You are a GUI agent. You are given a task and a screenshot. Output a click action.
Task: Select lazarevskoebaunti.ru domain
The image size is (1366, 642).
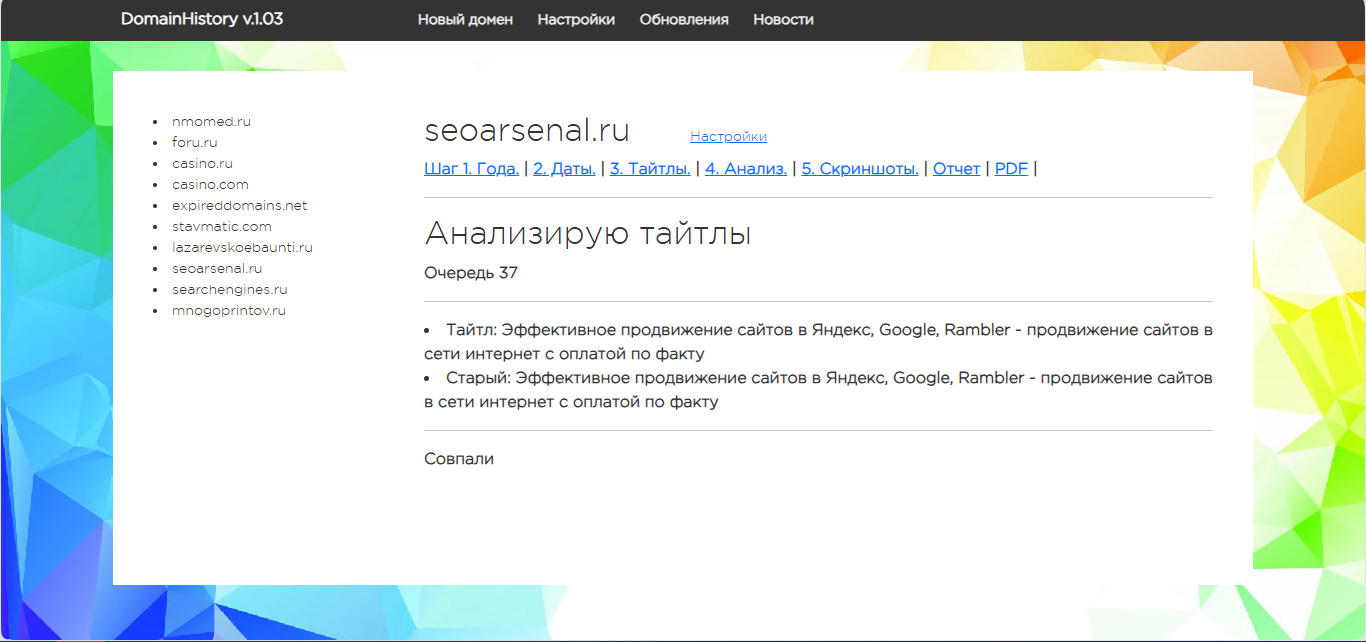click(242, 247)
